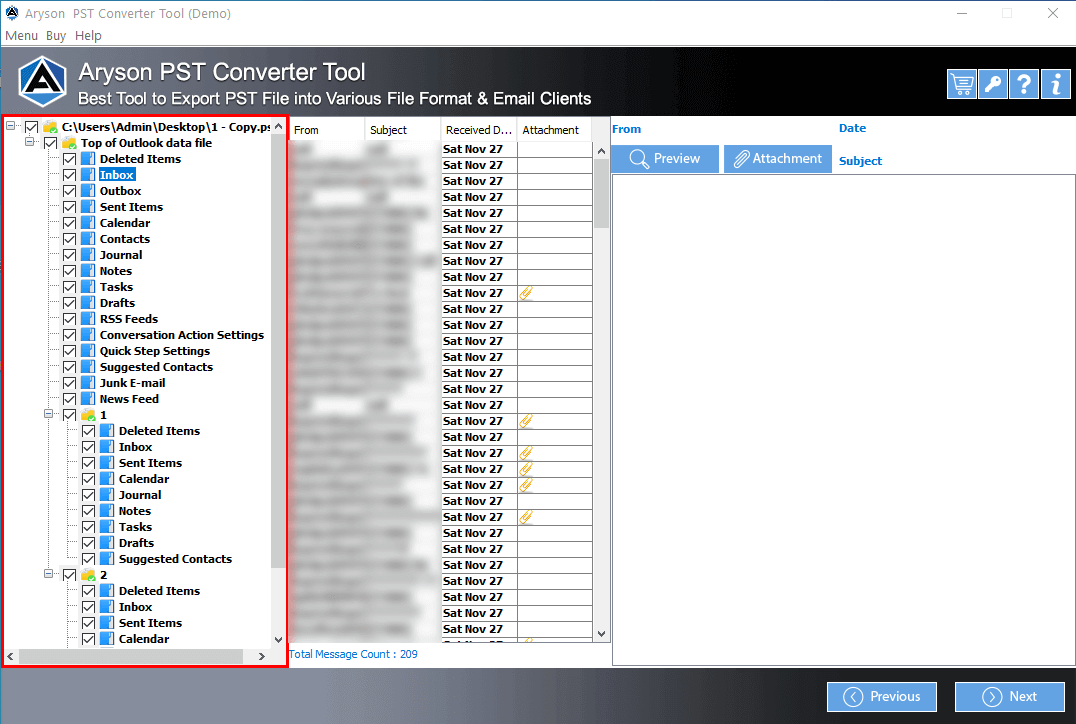Uncheck the Suggested Contacts checkbox under folder 1
This screenshot has height=724, width=1076.
(x=89, y=559)
